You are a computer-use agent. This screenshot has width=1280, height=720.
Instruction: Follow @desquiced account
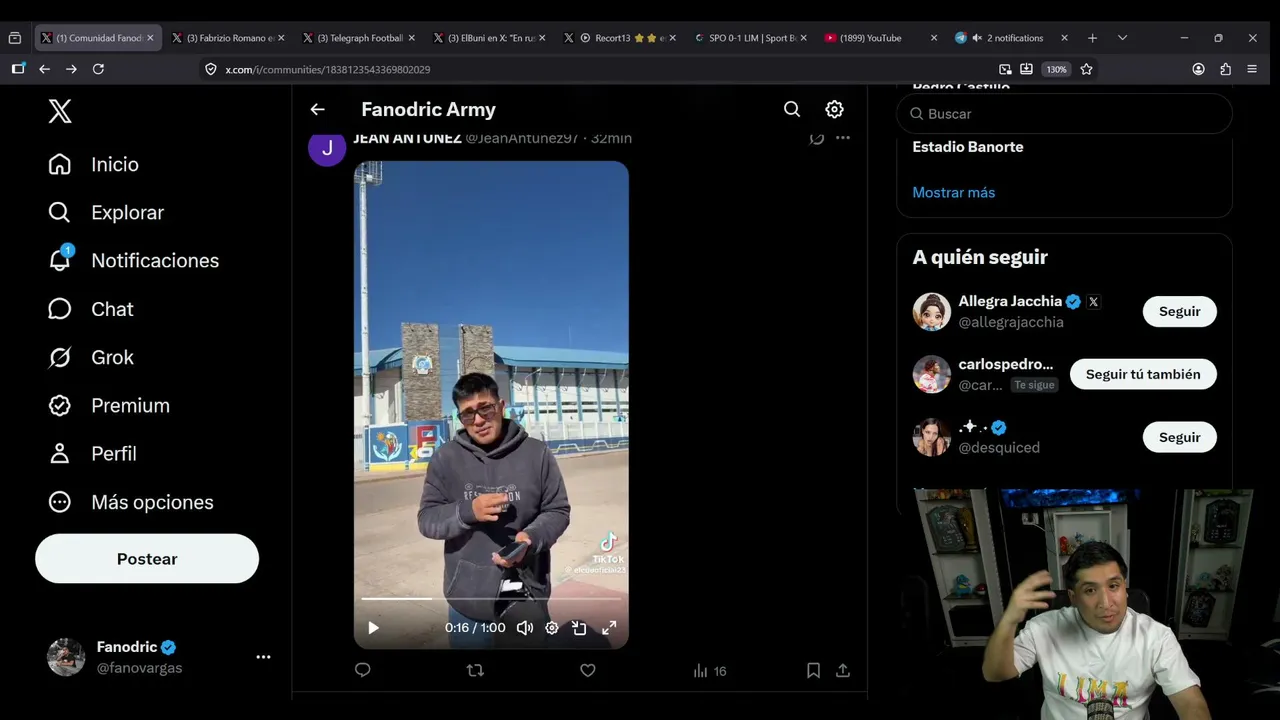pyautogui.click(x=1180, y=437)
